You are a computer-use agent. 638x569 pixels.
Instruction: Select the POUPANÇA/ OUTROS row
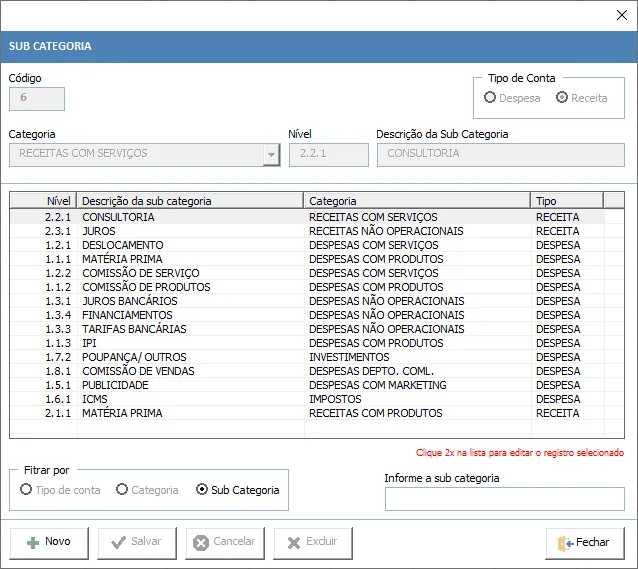click(x=307, y=357)
